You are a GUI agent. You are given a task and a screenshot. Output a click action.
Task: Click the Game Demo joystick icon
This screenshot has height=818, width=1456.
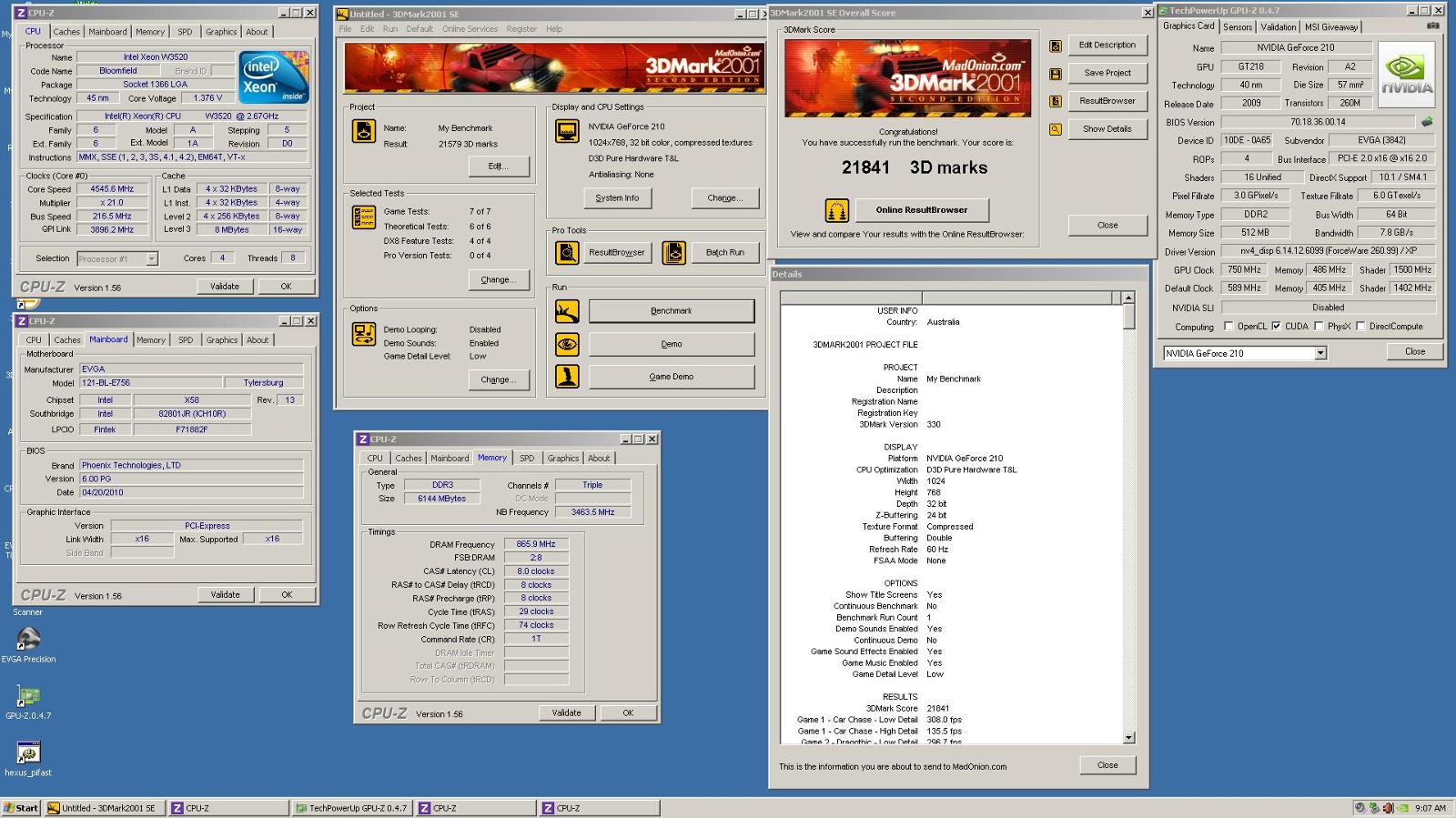tap(566, 376)
